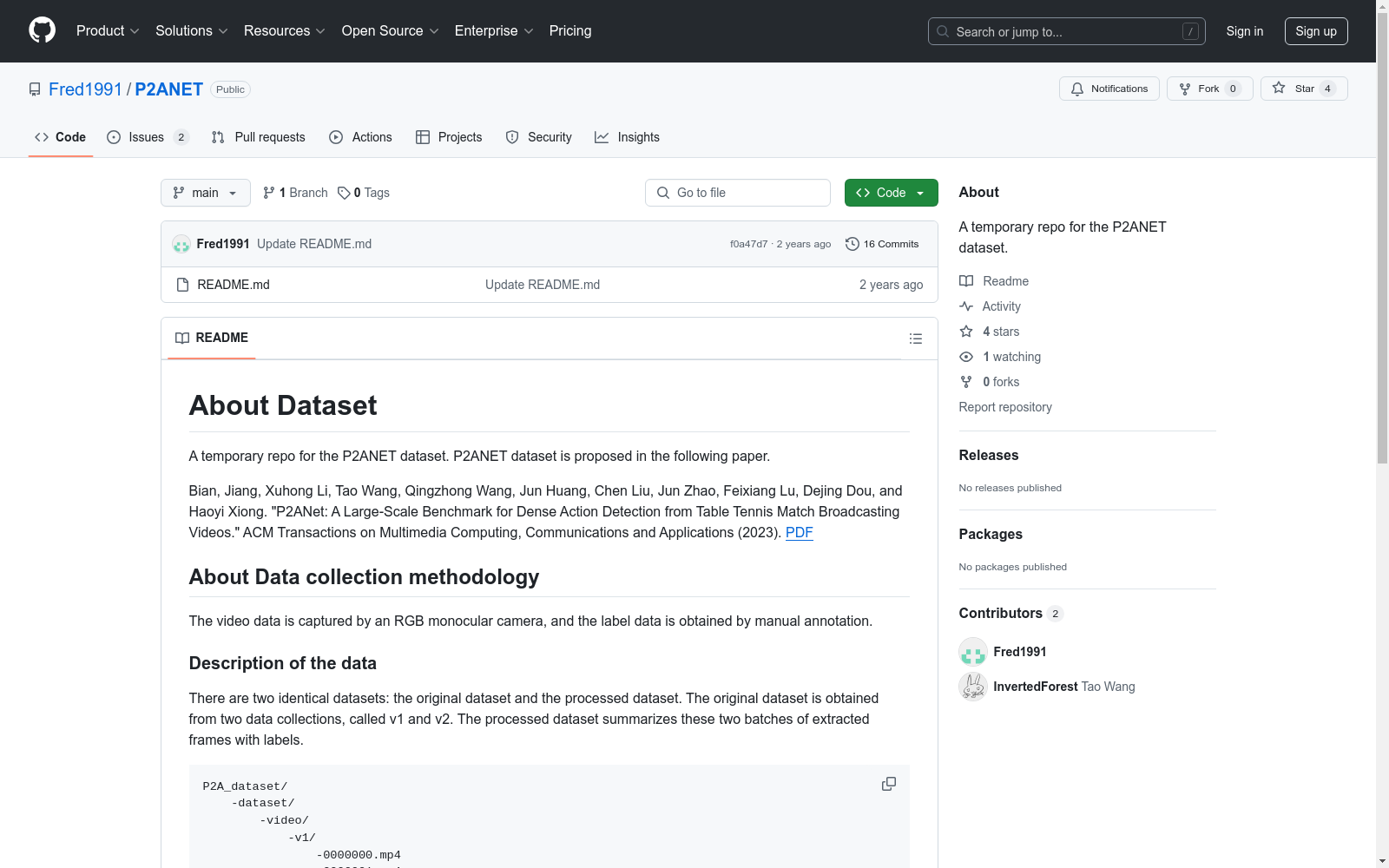View the 0 forks link
Viewport: 1389px width, 868px height.
[x=990, y=382]
